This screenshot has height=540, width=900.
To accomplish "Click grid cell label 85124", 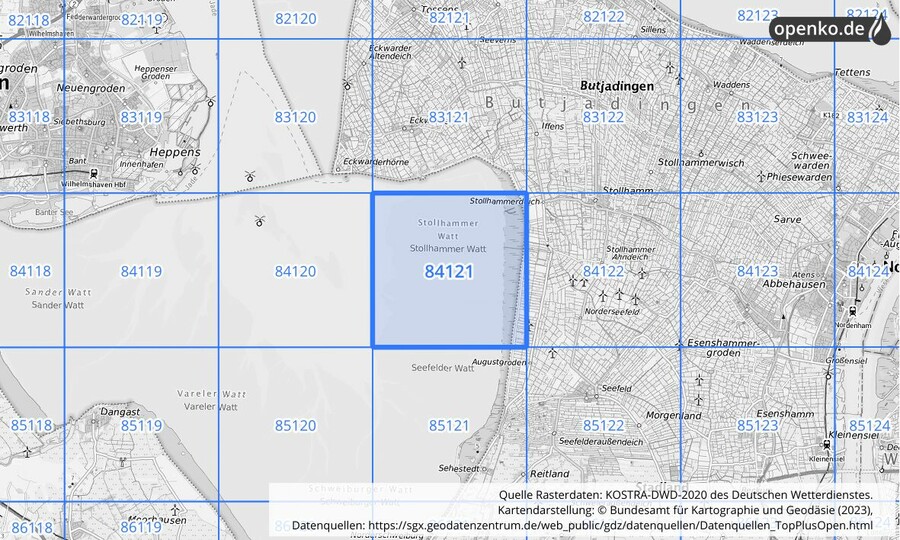I will [x=869, y=426].
